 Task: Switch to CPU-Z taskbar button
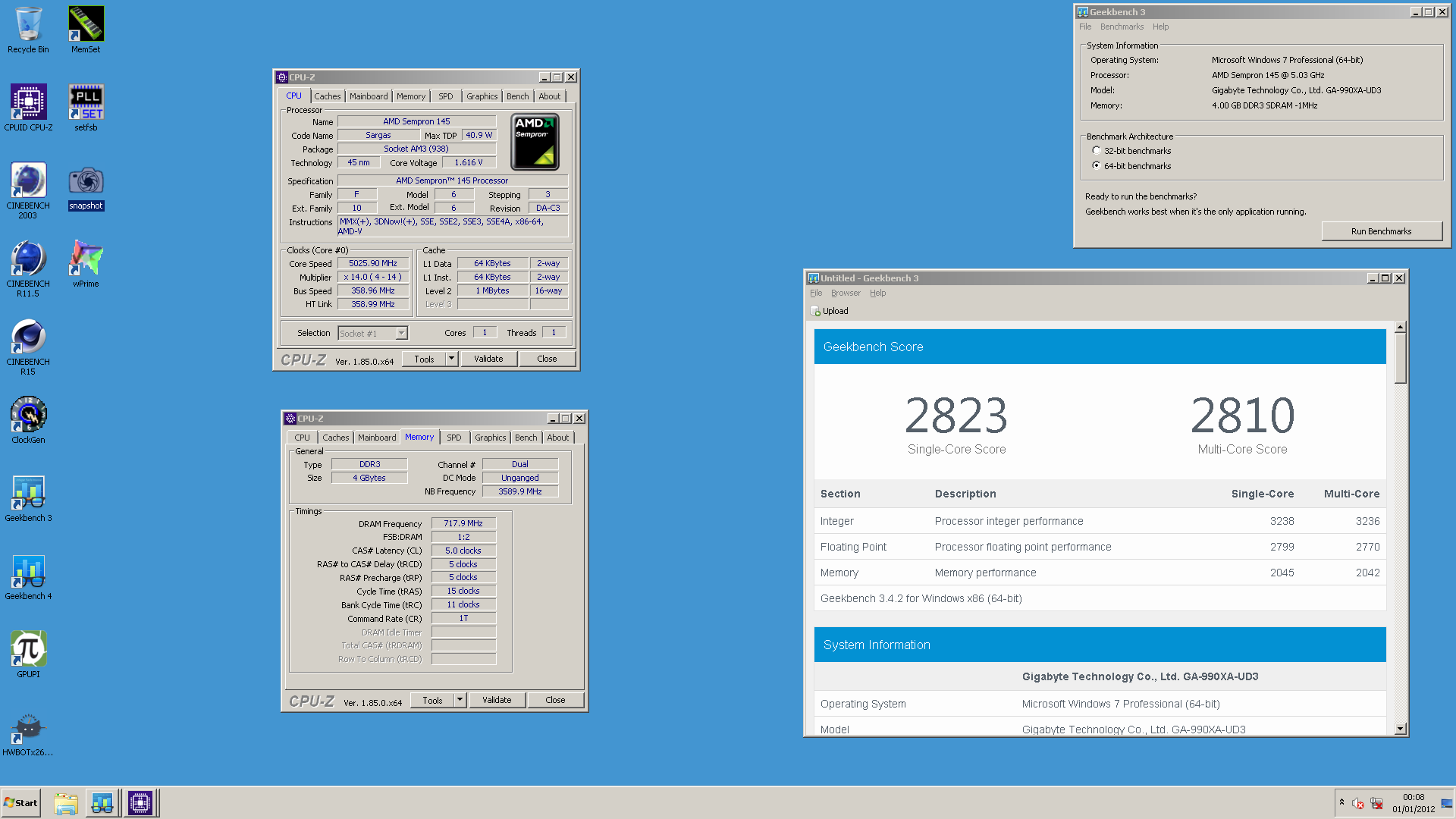pos(140,803)
